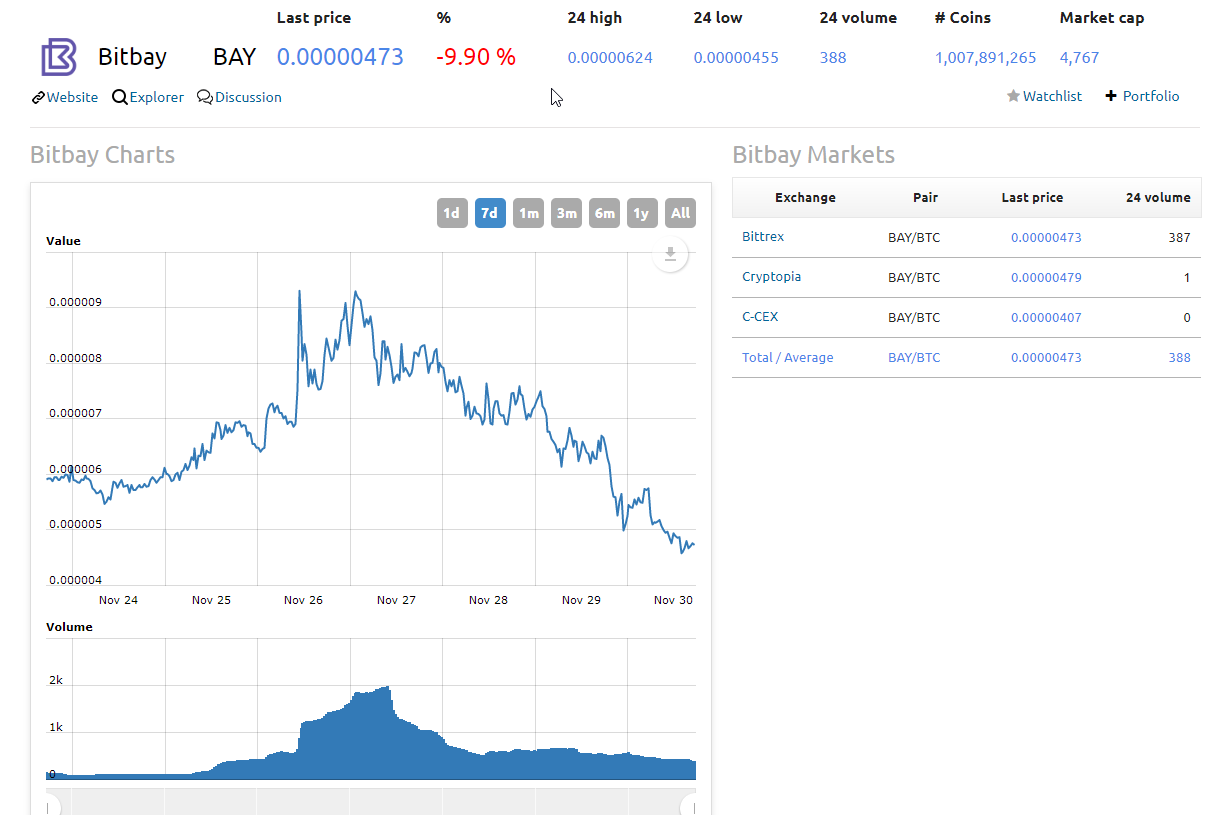Click the Bittrex 24 volume value 387
This screenshot has width=1211, height=815.
1179,237
